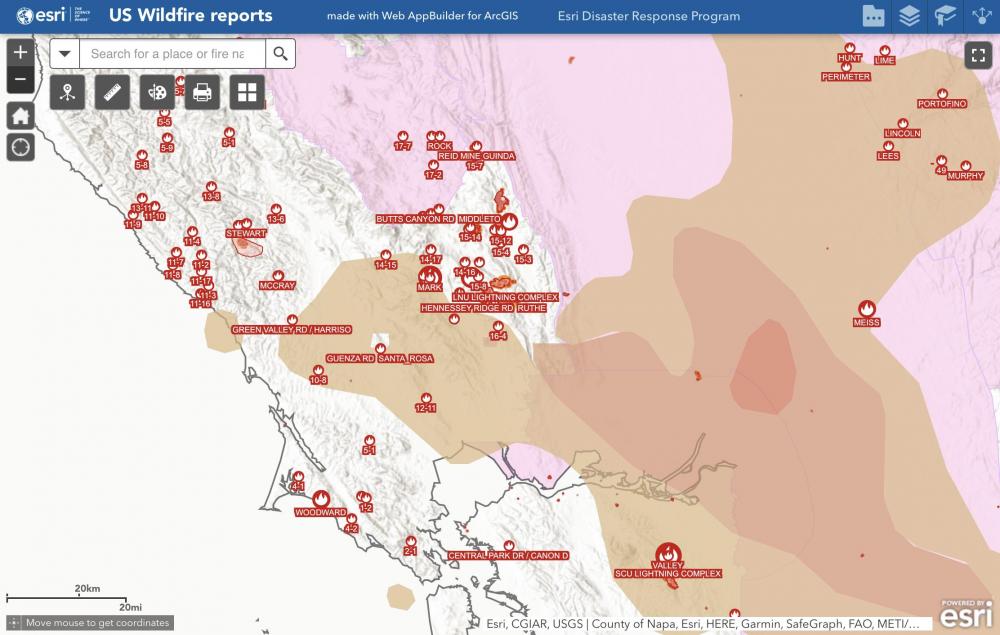This screenshot has width=1000, height=635.
Task: Open the Measurement ruler tool
Action: pos(112,92)
